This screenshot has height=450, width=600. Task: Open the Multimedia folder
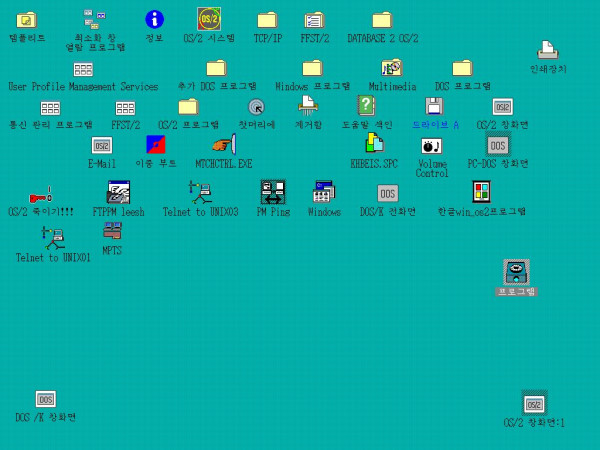click(391, 68)
